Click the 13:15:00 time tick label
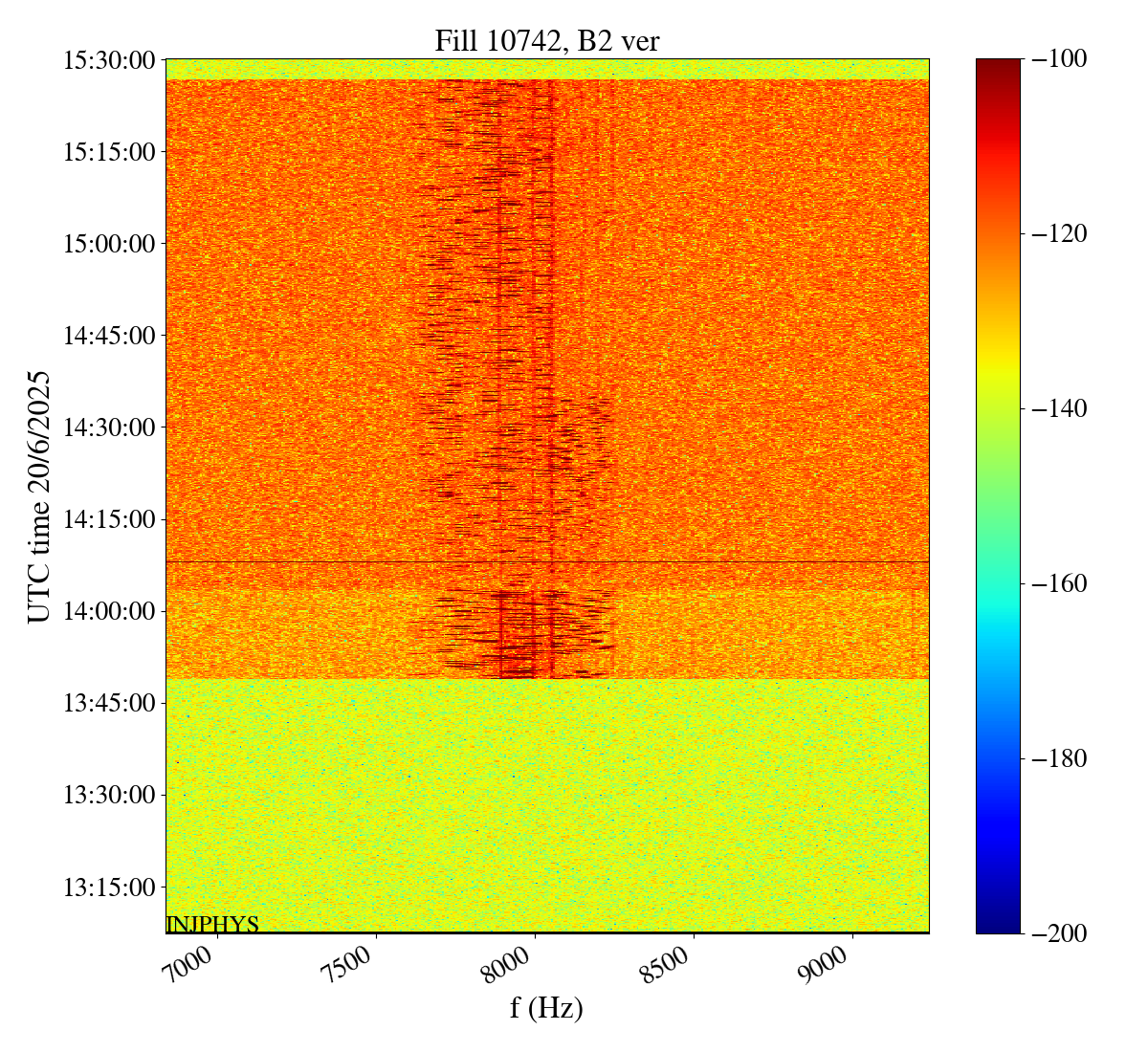 tap(109, 887)
